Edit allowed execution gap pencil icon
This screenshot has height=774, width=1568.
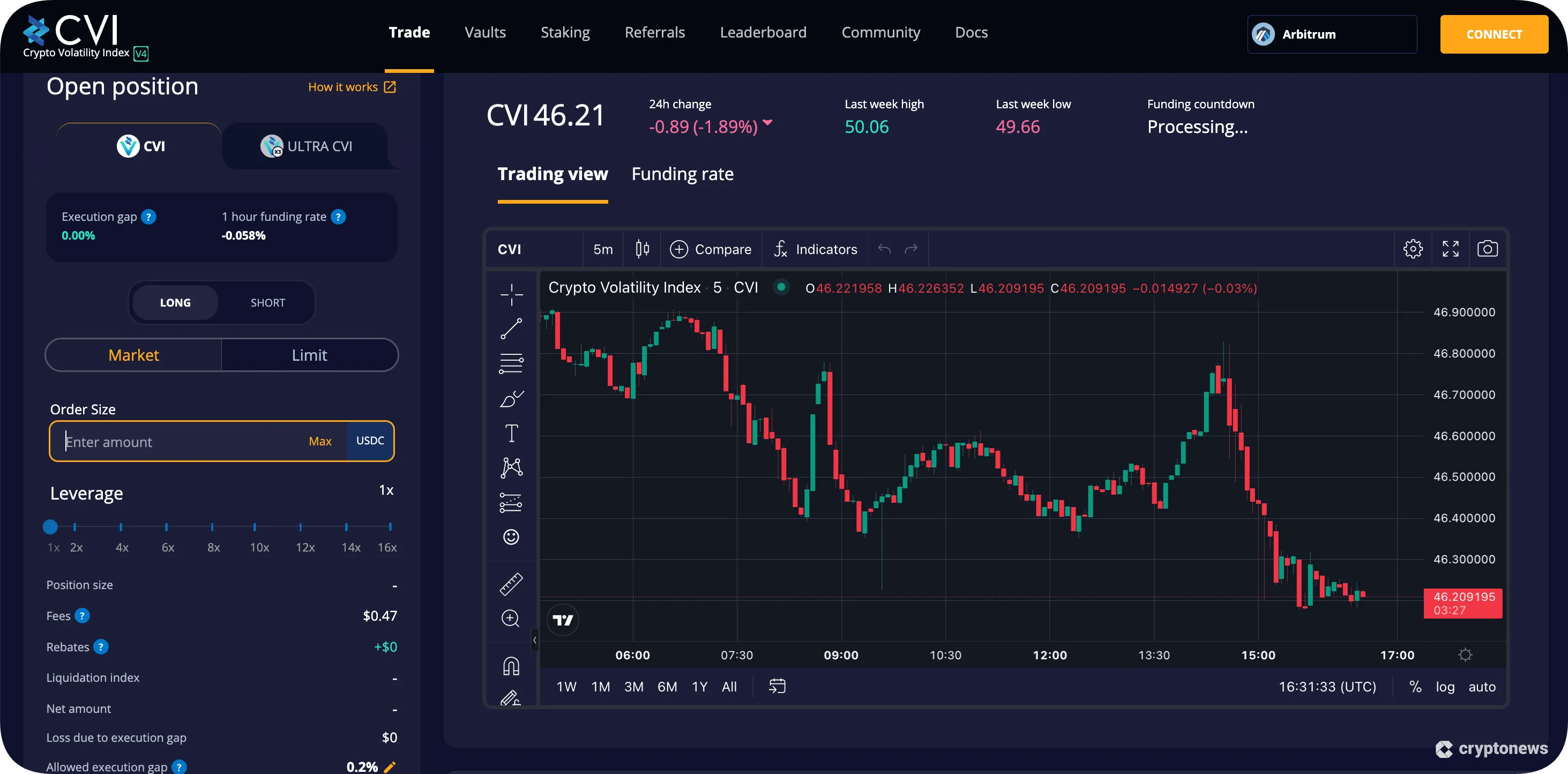coord(390,766)
